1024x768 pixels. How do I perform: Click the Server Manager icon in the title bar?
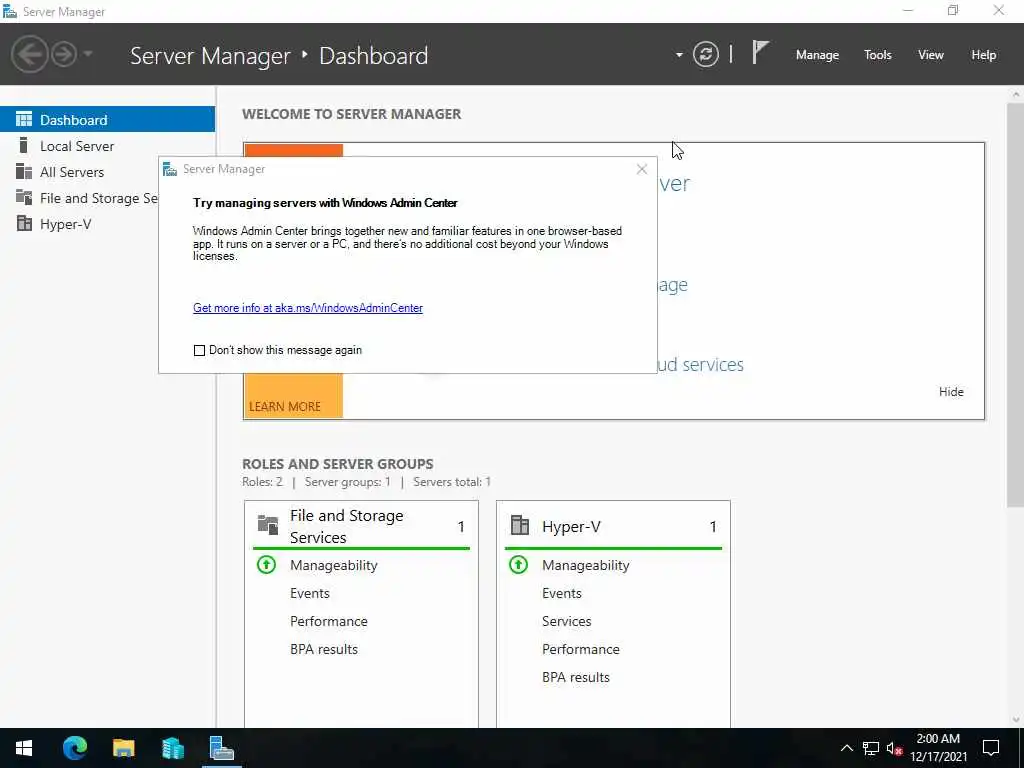pos(9,11)
